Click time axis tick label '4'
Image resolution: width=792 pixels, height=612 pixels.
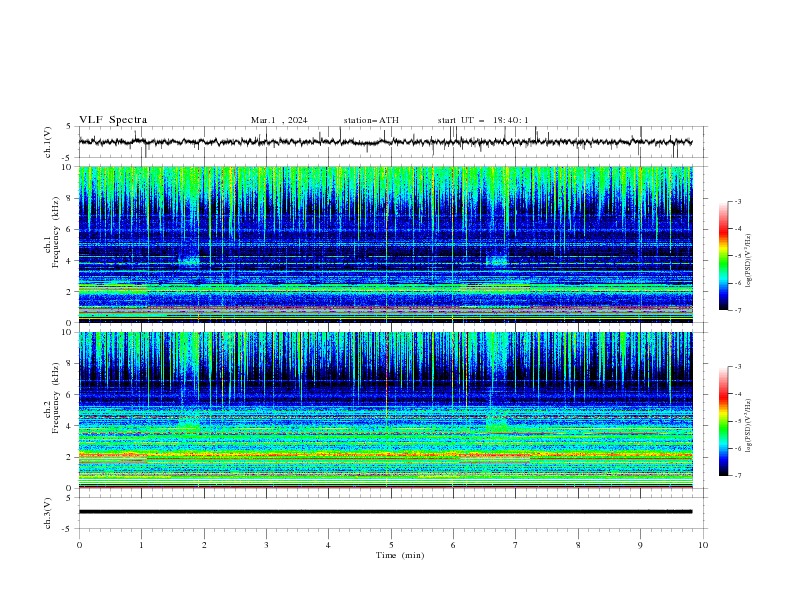pyautogui.click(x=328, y=545)
